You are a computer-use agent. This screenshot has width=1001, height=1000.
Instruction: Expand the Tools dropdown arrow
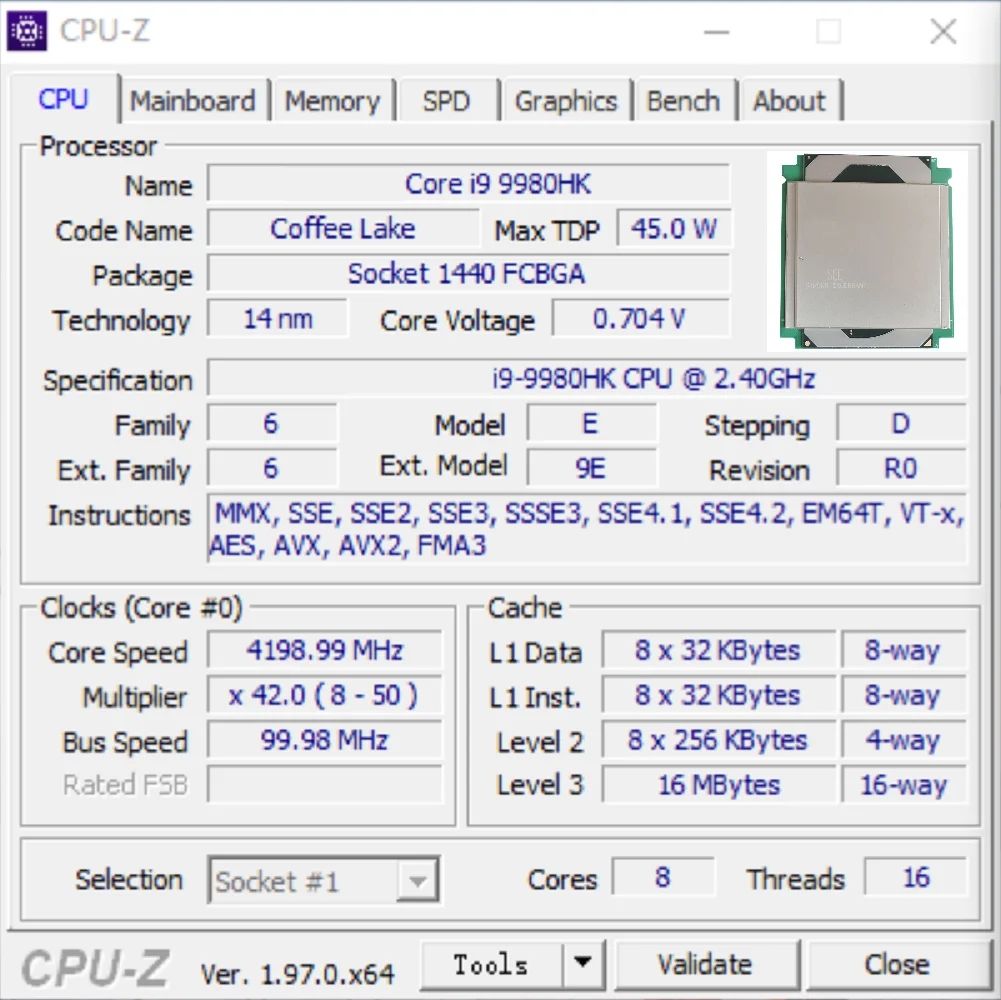click(x=583, y=964)
